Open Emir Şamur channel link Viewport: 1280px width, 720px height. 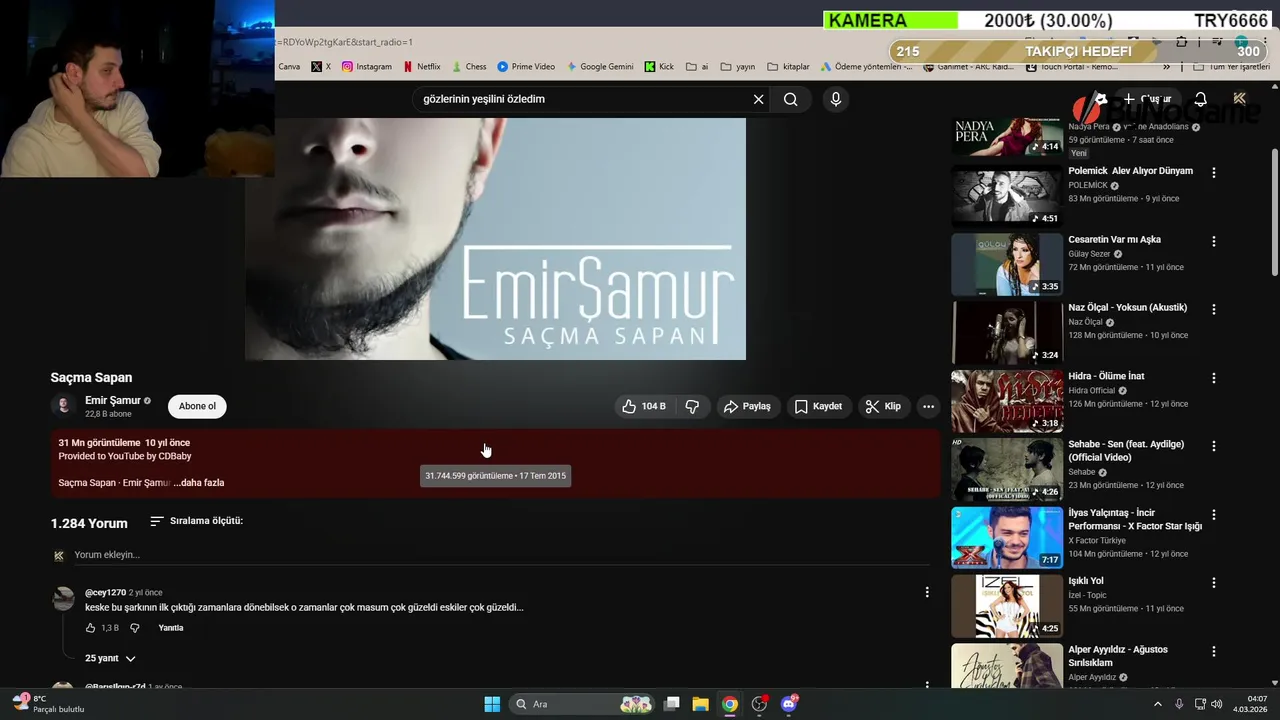(x=113, y=400)
